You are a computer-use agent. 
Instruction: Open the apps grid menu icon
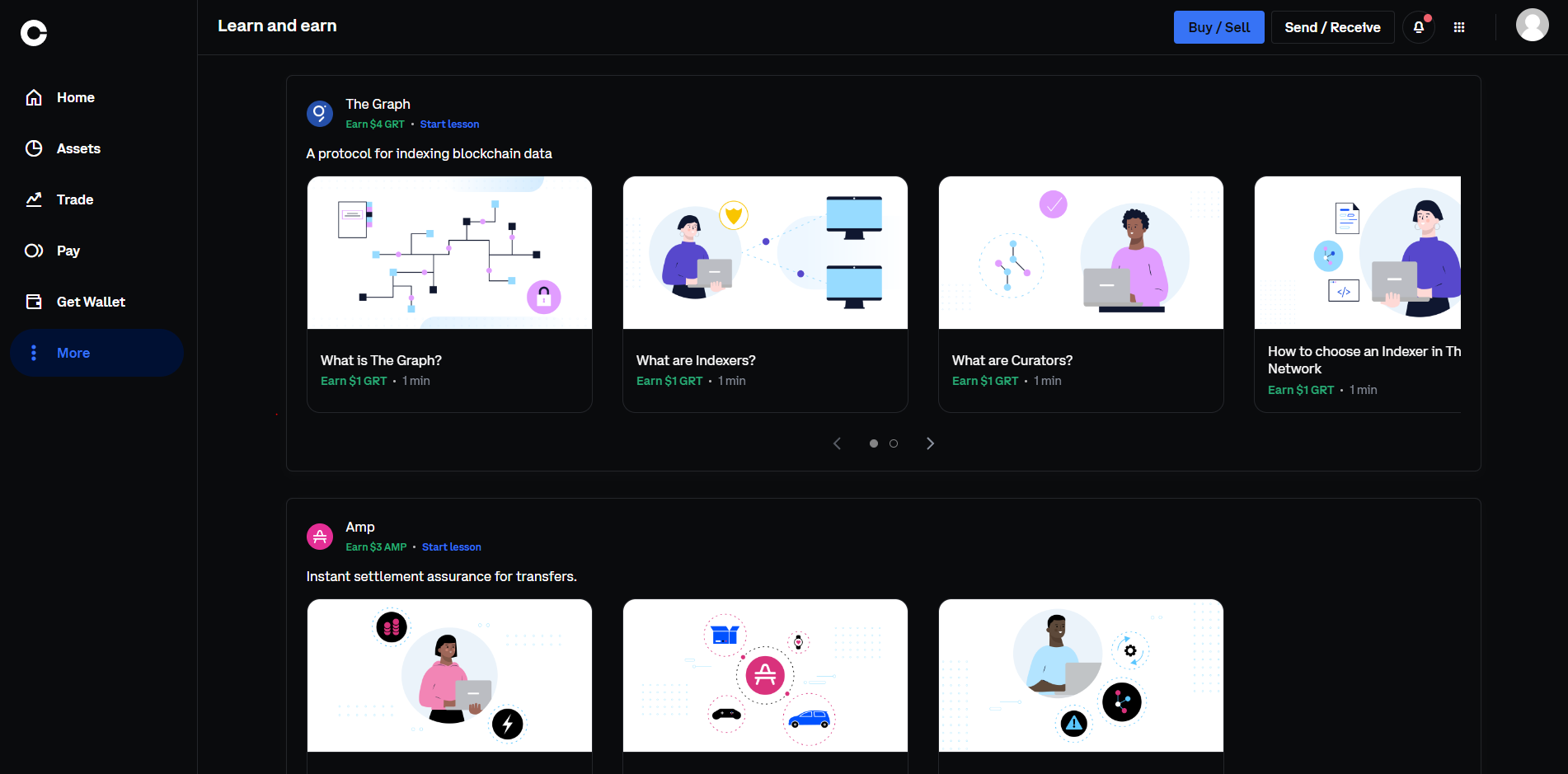click(x=1459, y=27)
